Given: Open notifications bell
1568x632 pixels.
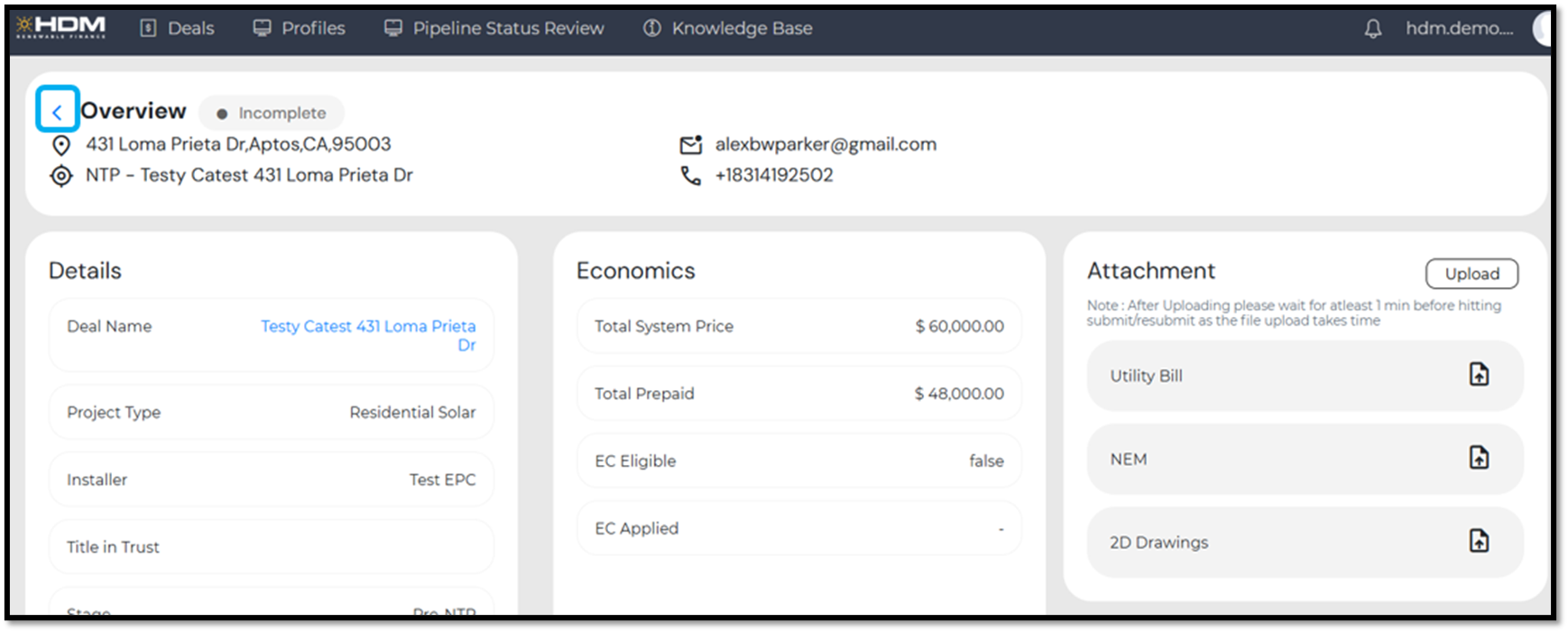Looking at the screenshot, I should (1373, 29).
